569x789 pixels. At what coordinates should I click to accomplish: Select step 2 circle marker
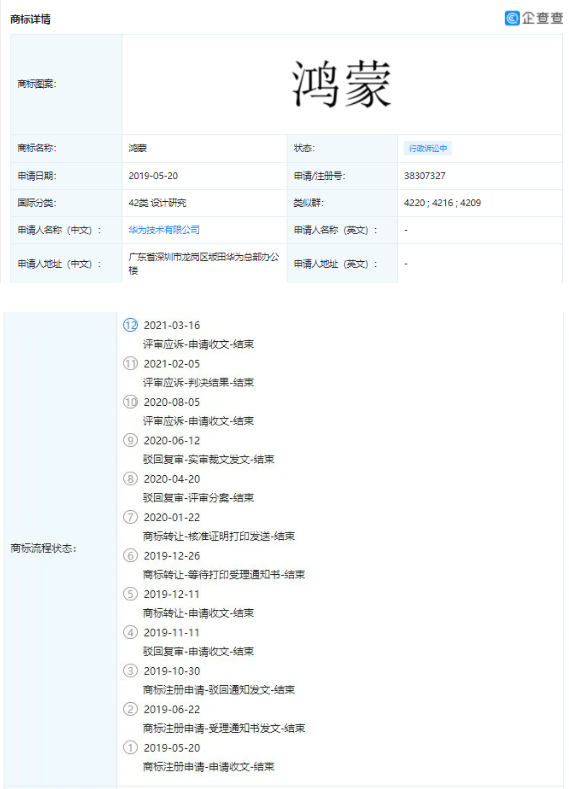pyautogui.click(x=130, y=709)
